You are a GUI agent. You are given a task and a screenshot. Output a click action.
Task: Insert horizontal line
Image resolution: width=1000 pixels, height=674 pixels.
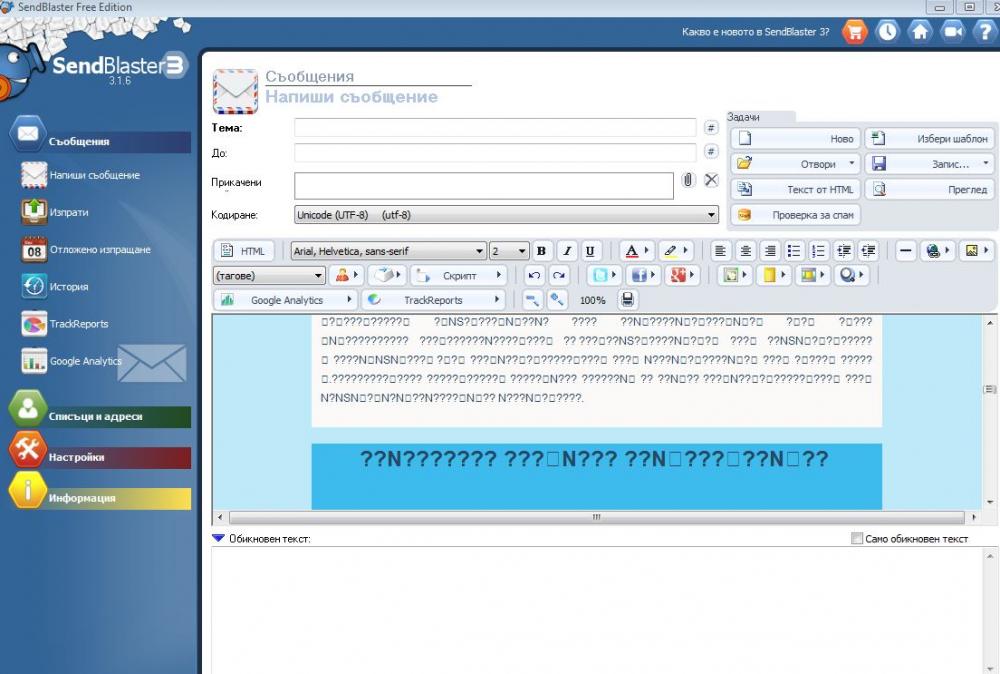click(905, 251)
